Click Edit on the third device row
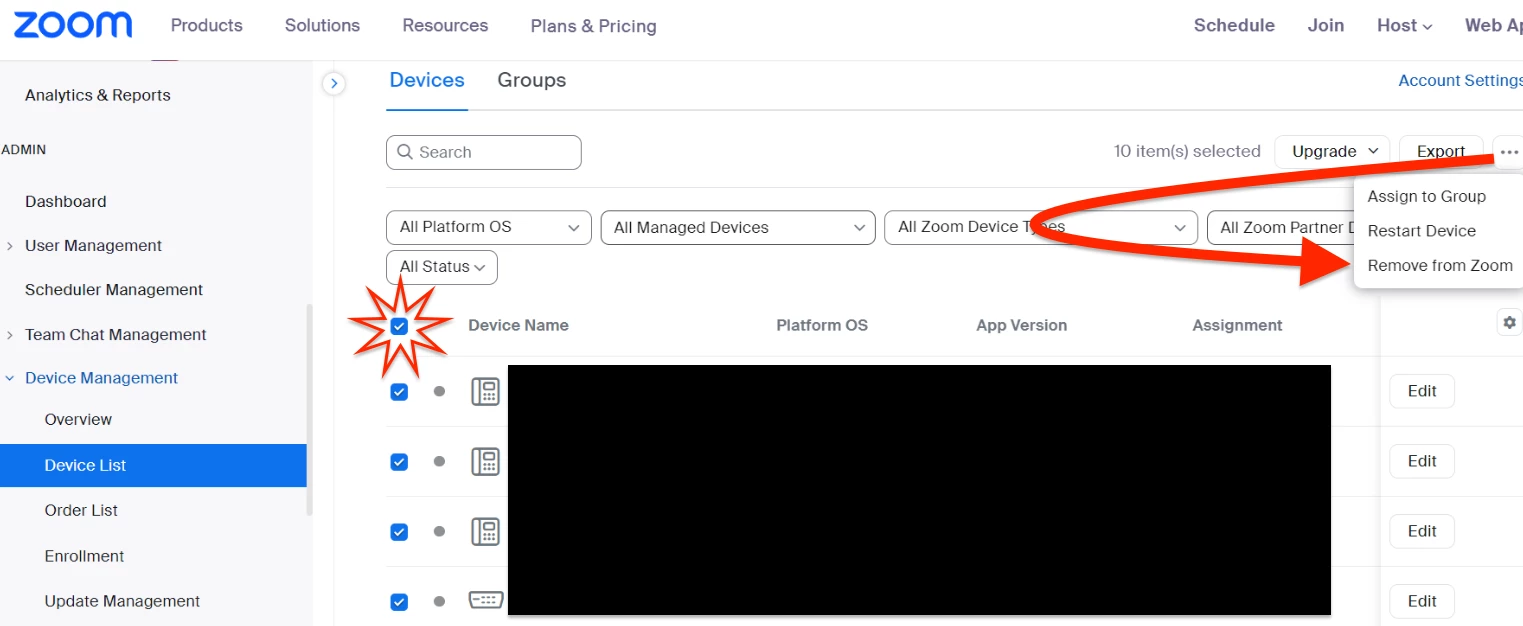The image size is (1523, 626). 1422,531
